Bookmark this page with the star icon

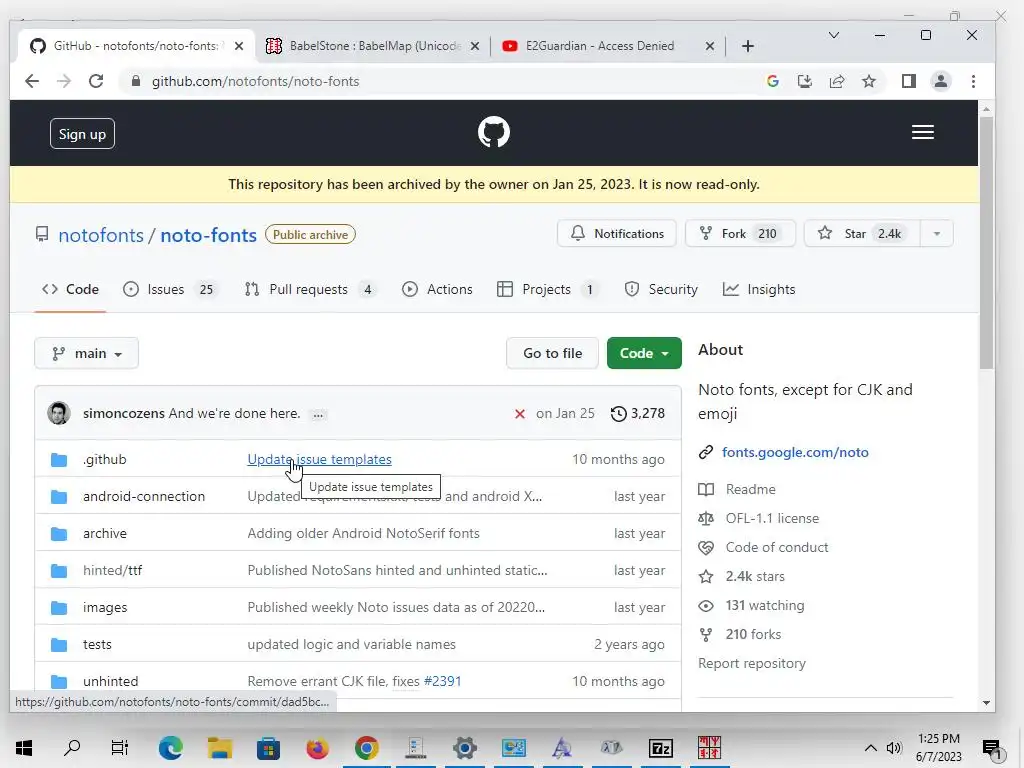869,81
